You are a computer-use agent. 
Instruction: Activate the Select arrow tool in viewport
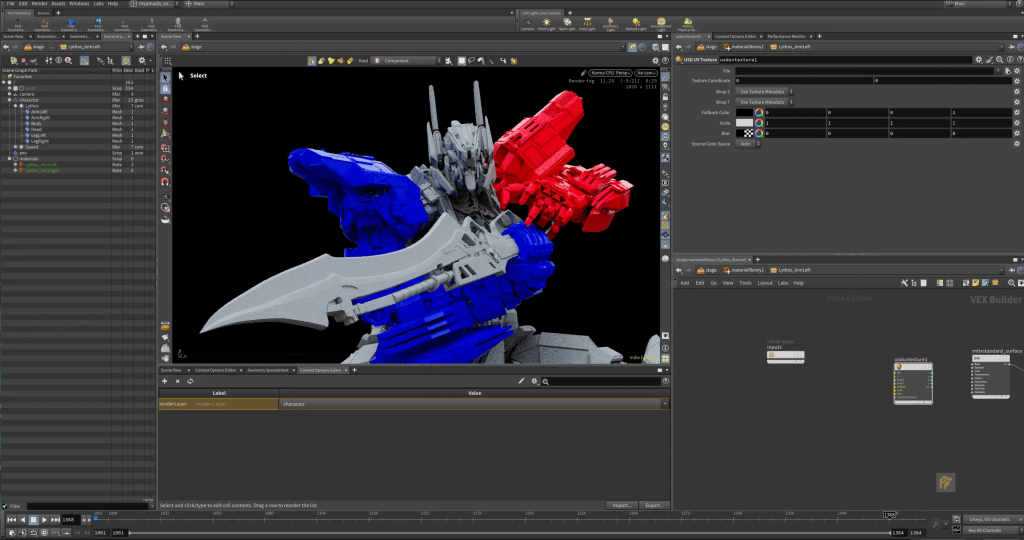pos(165,75)
